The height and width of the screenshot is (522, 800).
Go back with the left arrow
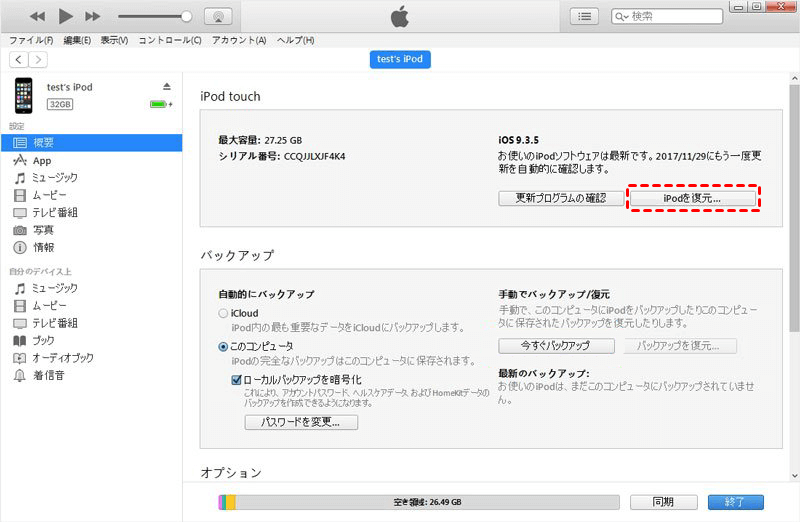tap(18, 60)
